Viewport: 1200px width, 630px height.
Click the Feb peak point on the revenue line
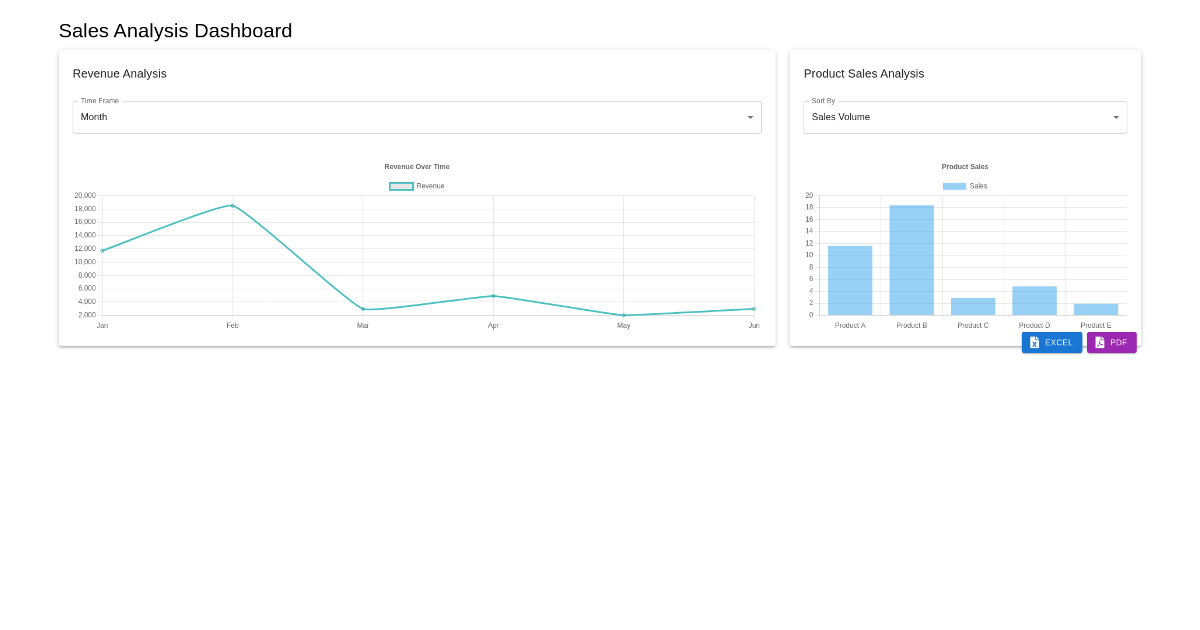click(x=232, y=205)
